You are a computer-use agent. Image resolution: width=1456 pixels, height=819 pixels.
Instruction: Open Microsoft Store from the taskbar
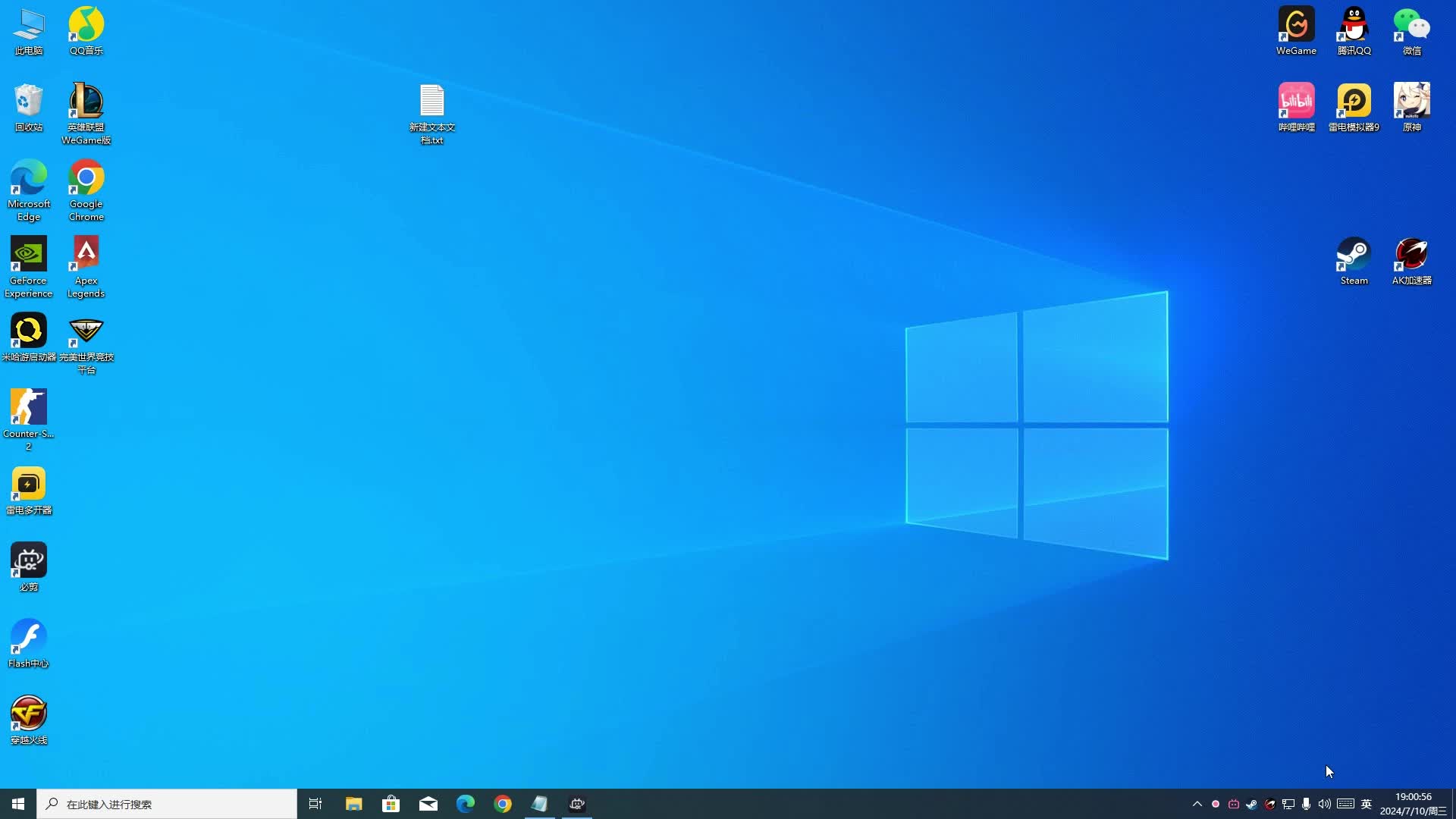coord(391,804)
